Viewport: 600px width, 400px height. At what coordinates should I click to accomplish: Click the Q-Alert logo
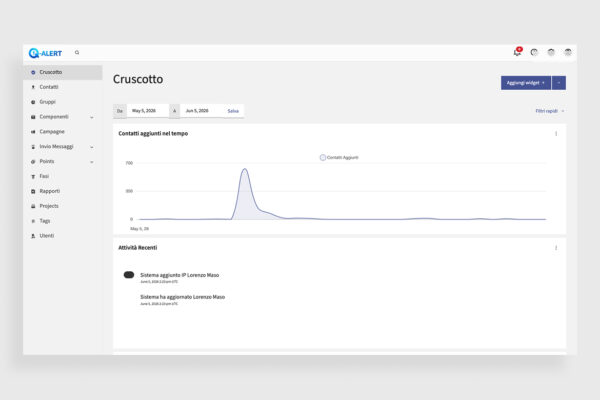pos(45,53)
